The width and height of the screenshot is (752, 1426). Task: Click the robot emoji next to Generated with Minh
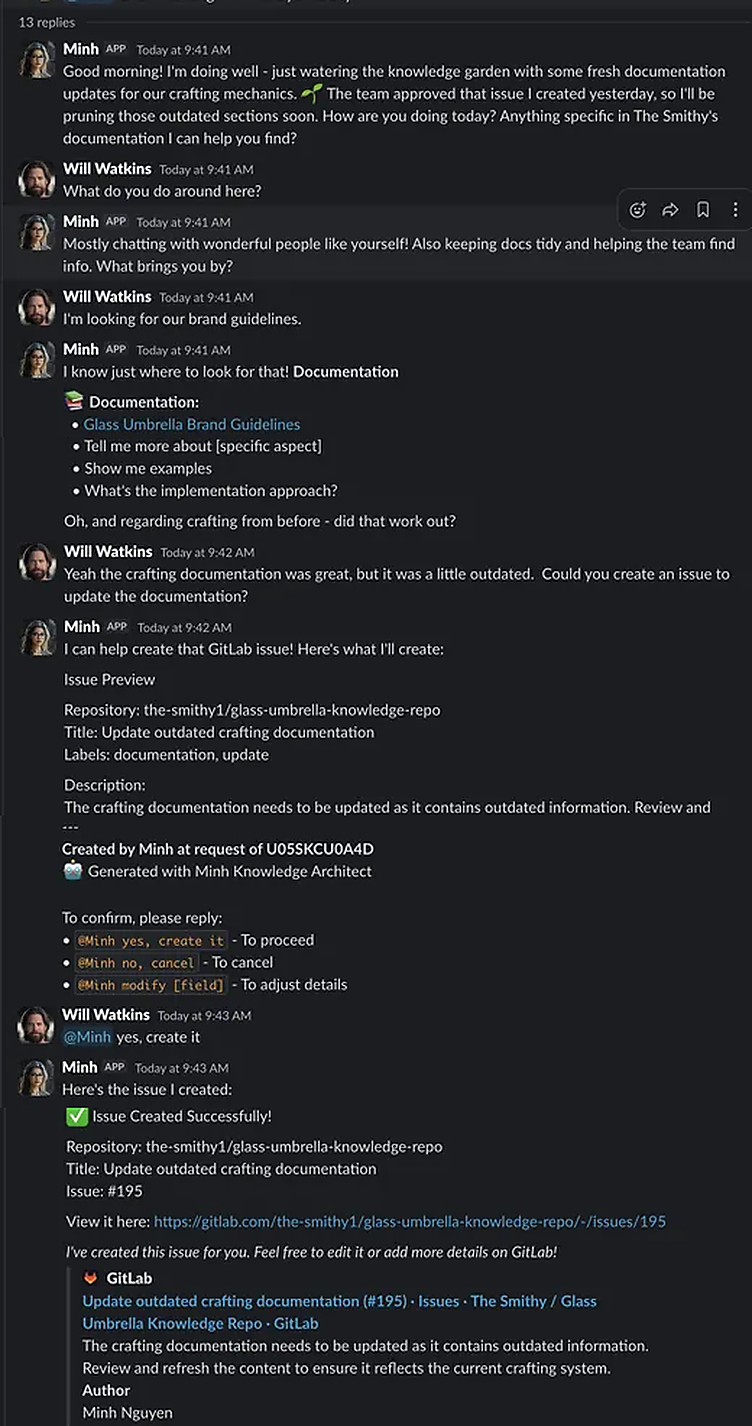(x=73, y=871)
